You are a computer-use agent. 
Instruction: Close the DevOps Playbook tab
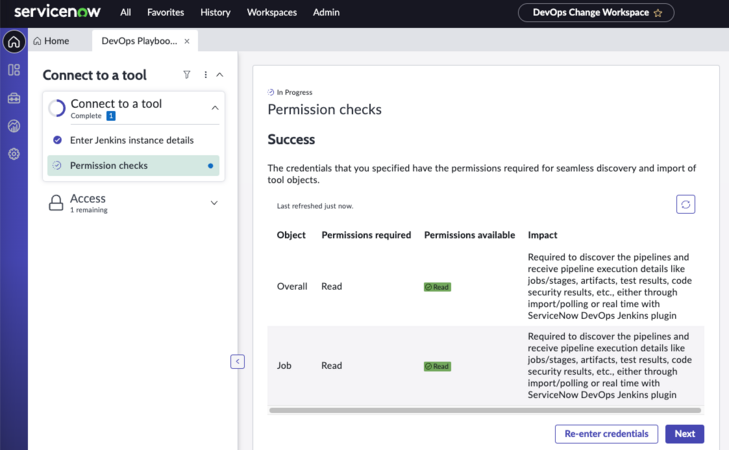(187, 41)
